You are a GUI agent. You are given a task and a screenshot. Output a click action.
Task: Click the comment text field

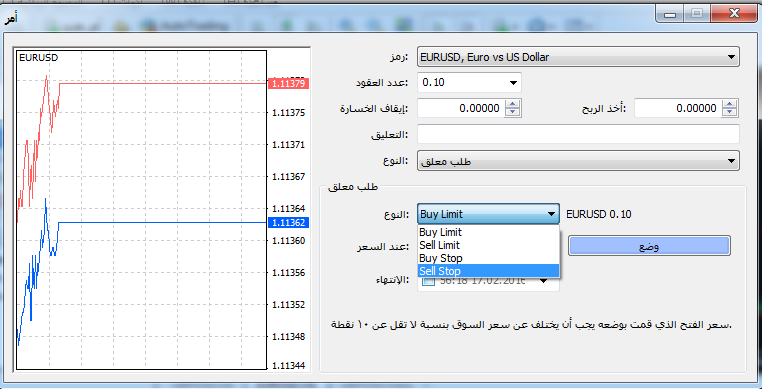[x=578, y=134]
